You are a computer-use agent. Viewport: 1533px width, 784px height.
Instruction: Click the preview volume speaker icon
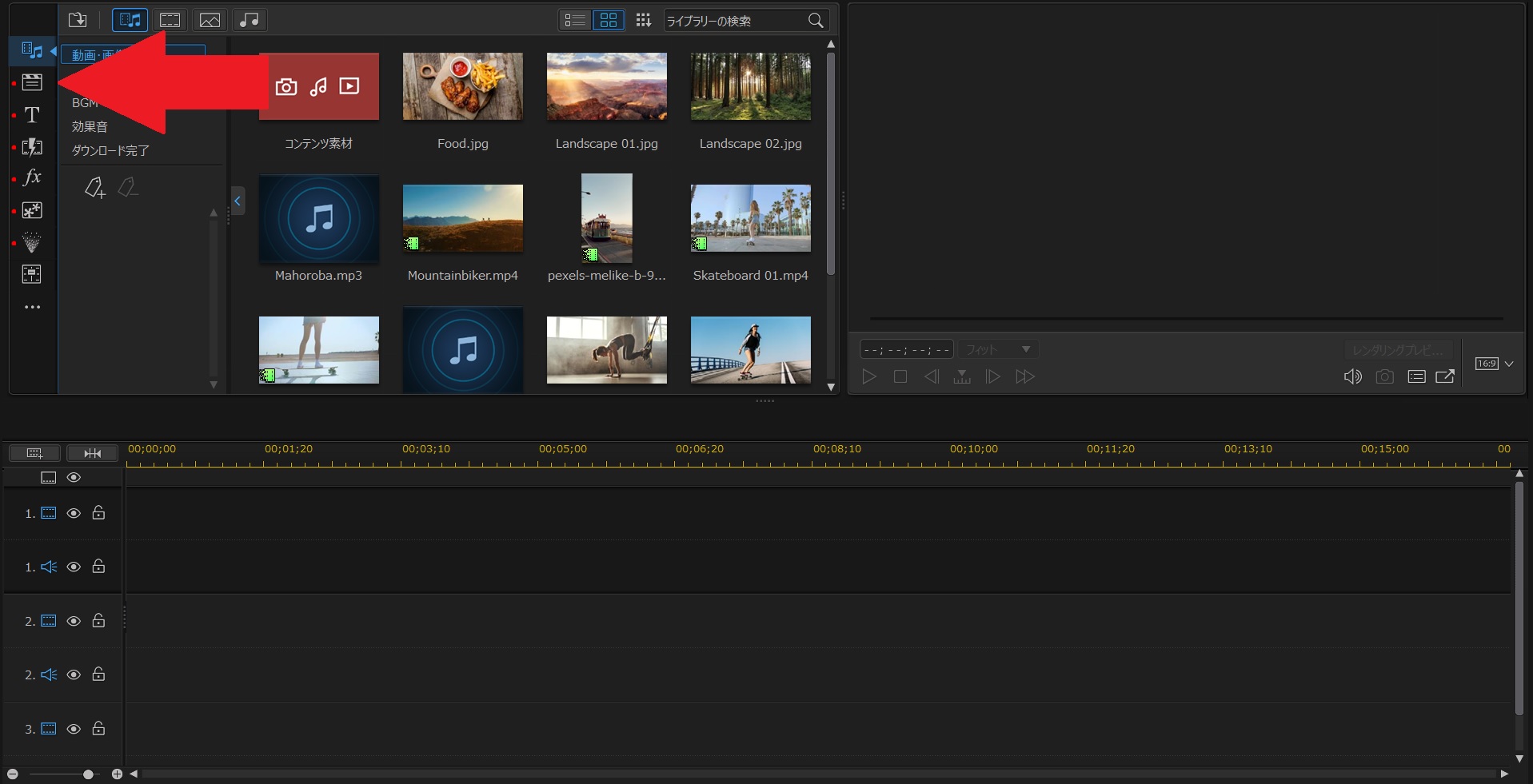tap(1352, 376)
